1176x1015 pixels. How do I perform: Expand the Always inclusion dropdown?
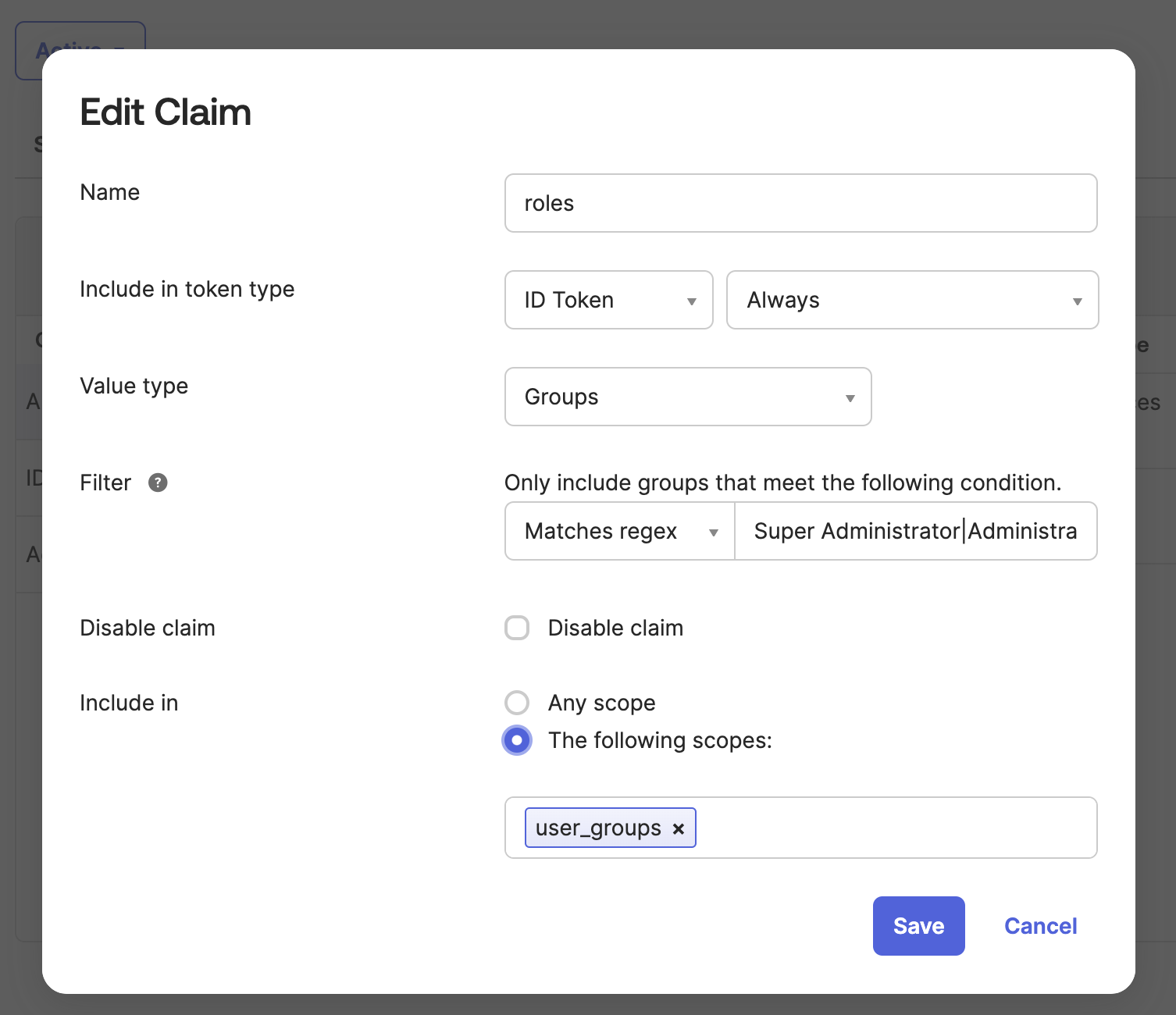point(911,300)
